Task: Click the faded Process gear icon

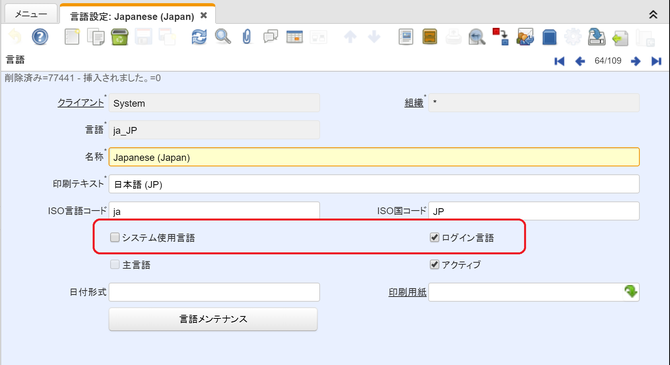Action: point(573,37)
